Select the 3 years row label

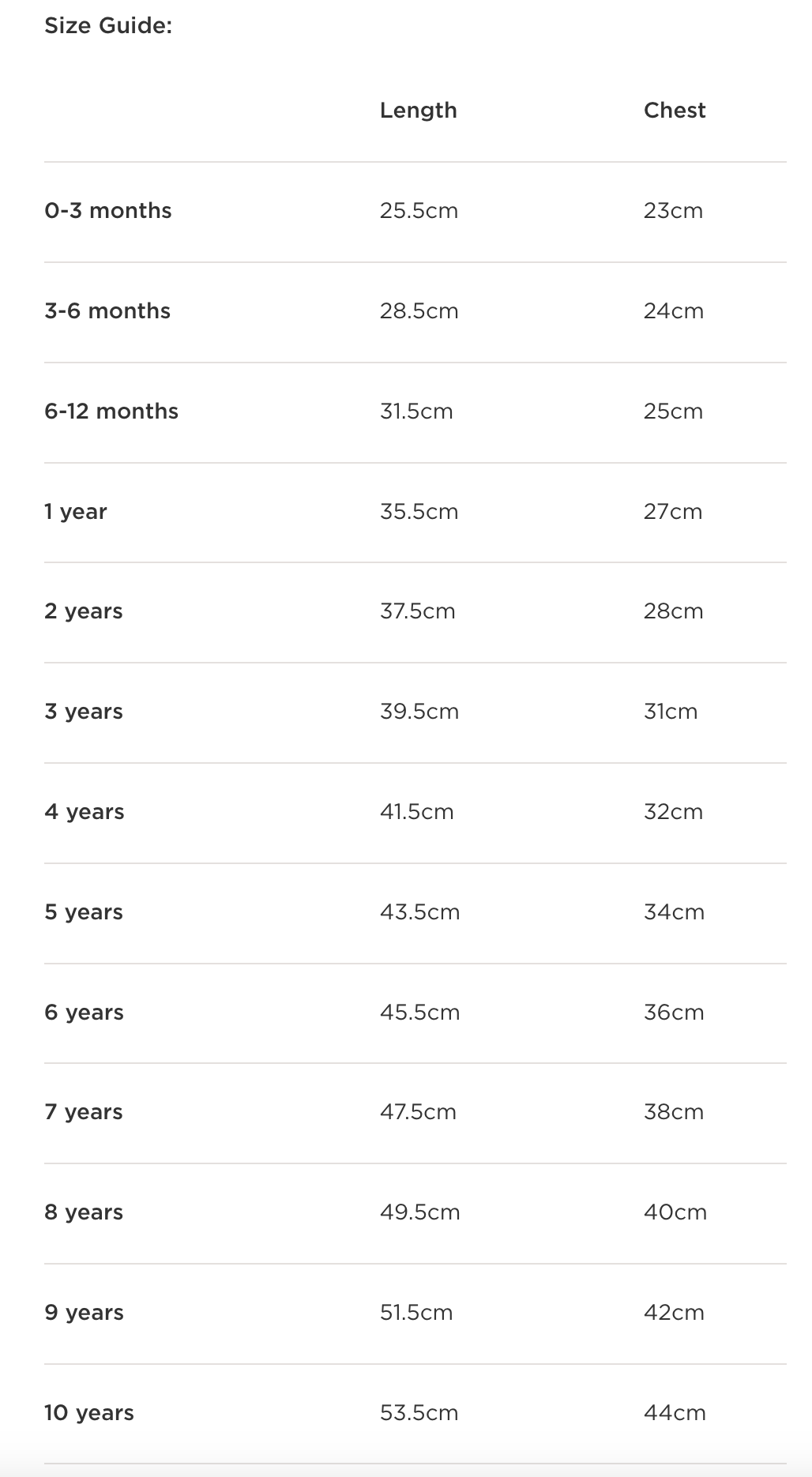pos(84,712)
